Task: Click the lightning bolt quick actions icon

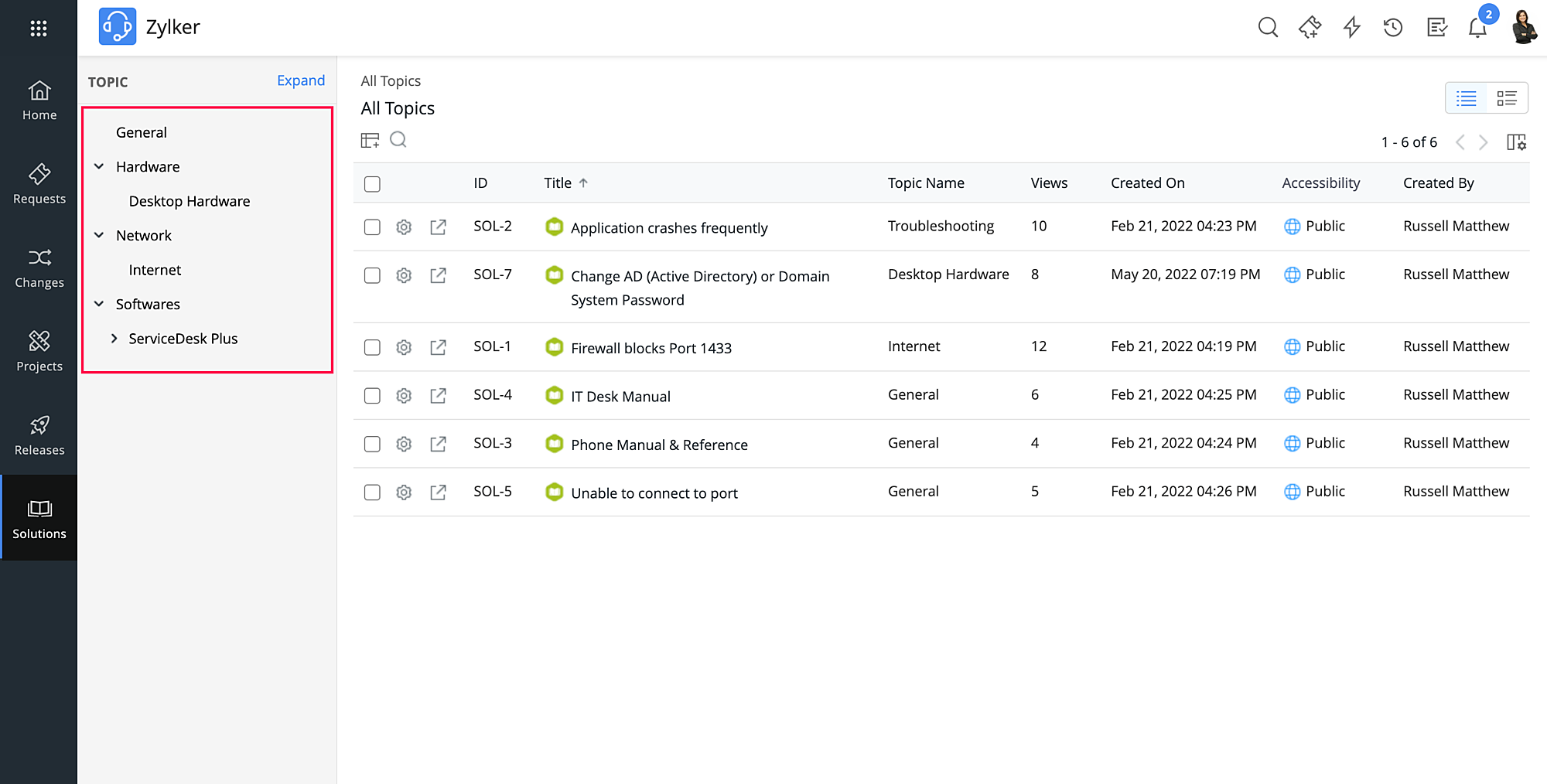Action: click(x=1351, y=28)
